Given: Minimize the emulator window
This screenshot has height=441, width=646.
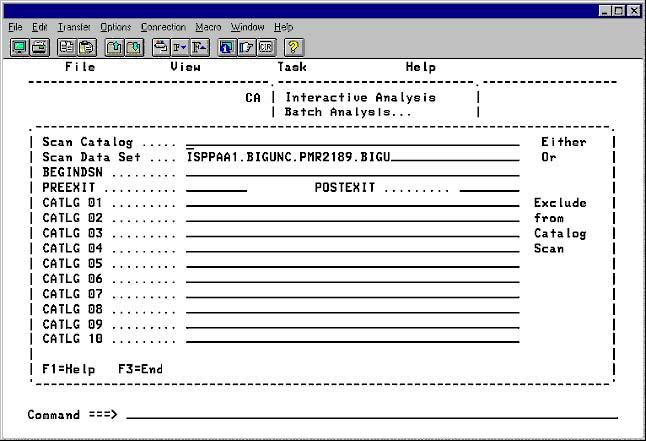Looking at the screenshot, I should pyautogui.click(x=604, y=11).
